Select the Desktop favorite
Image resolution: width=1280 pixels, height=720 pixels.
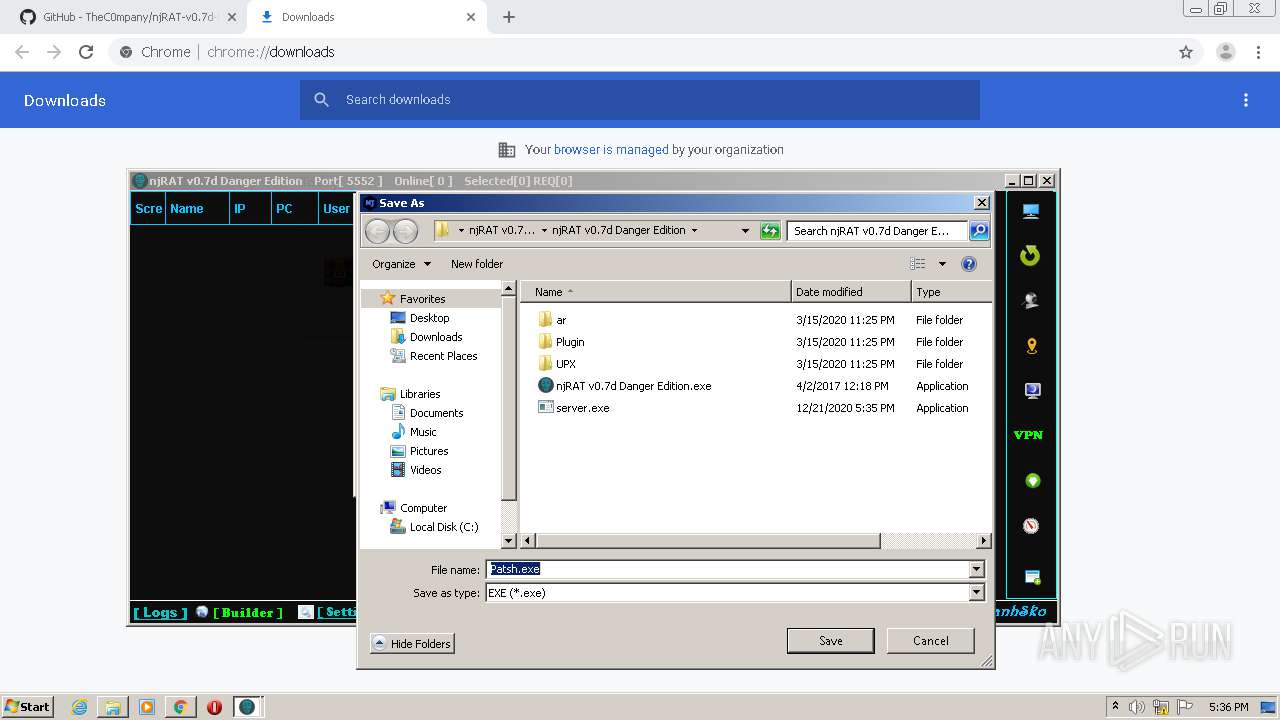coord(429,318)
